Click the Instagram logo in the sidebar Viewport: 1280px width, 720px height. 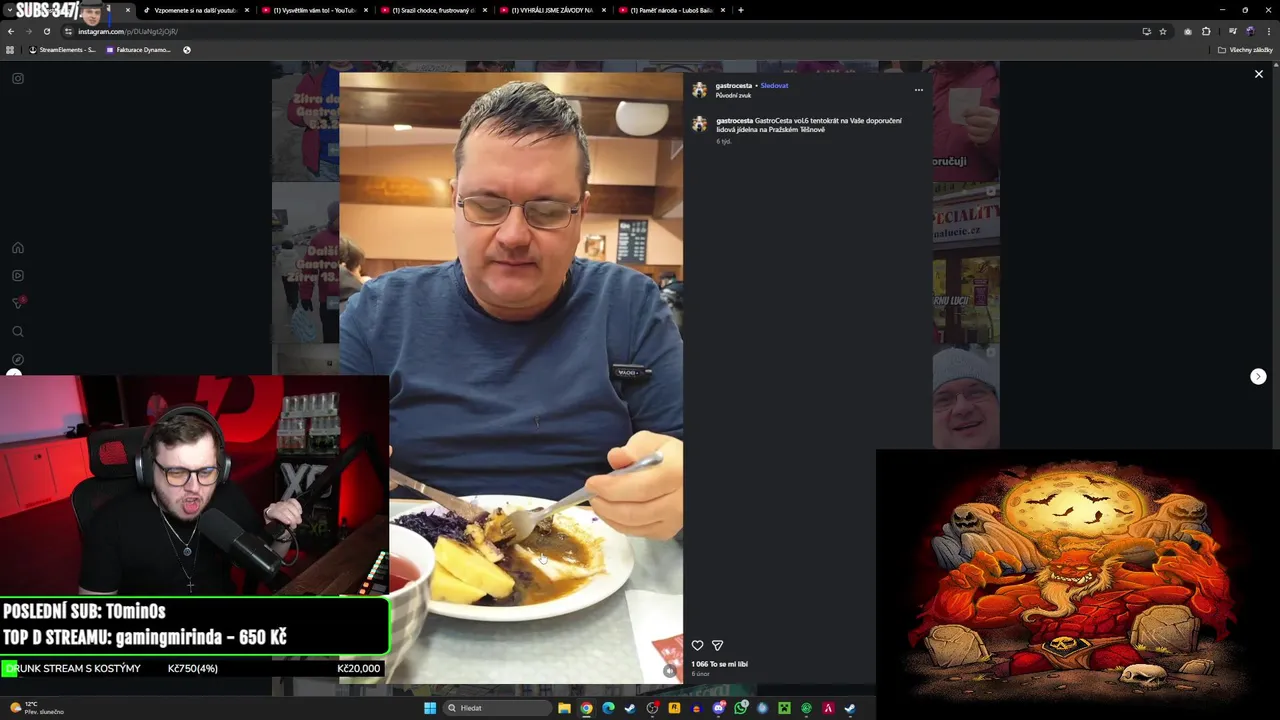(18, 79)
